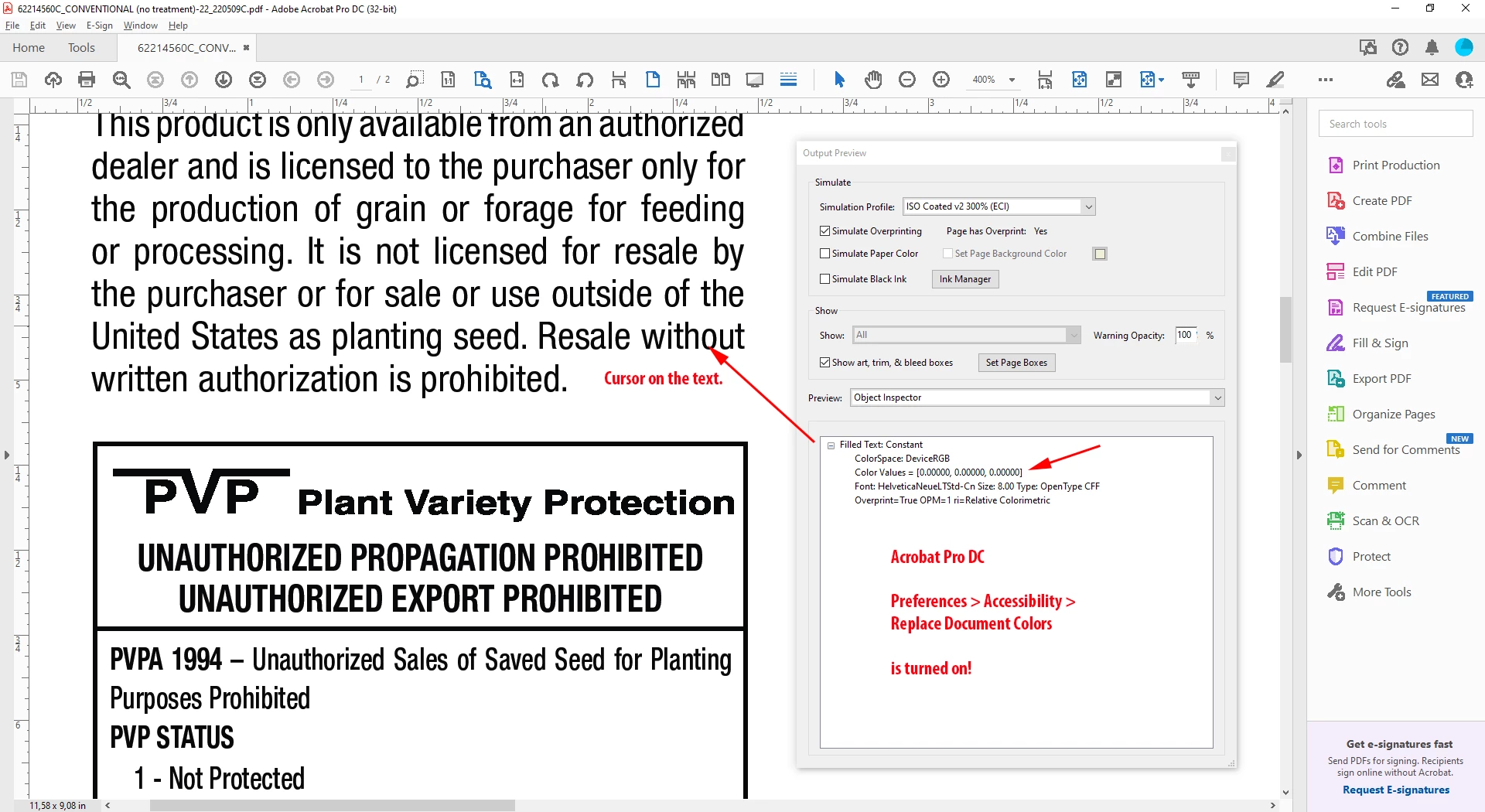Enable single page view icon

pyautogui.click(x=653, y=80)
